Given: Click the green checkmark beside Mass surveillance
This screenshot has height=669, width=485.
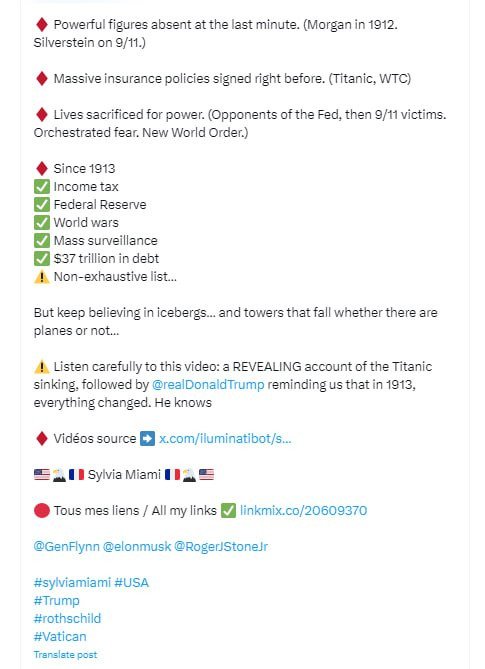Looking at the screenshot, I should point(42,241).
